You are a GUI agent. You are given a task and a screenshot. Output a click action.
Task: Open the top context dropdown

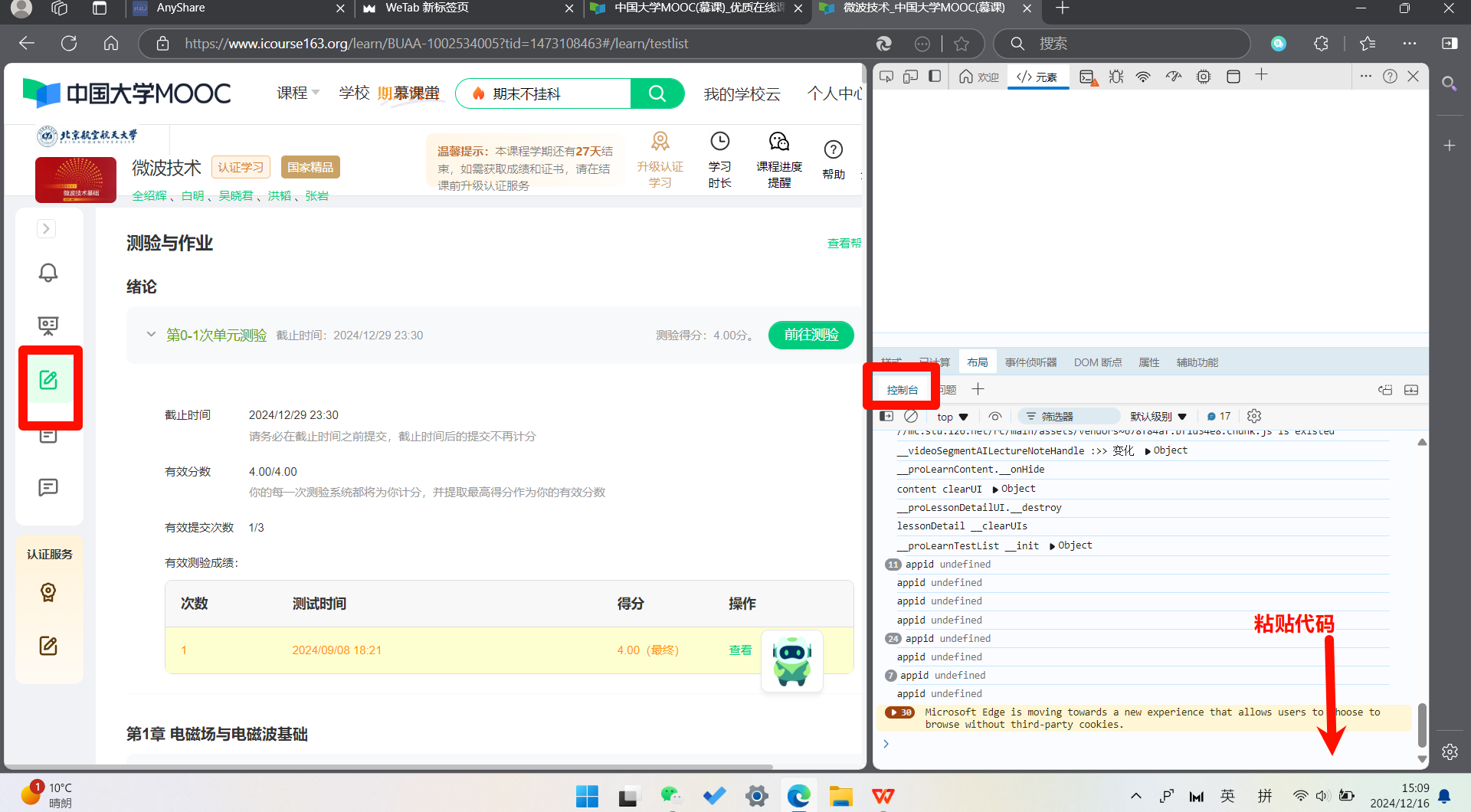[x=952, y=417]
